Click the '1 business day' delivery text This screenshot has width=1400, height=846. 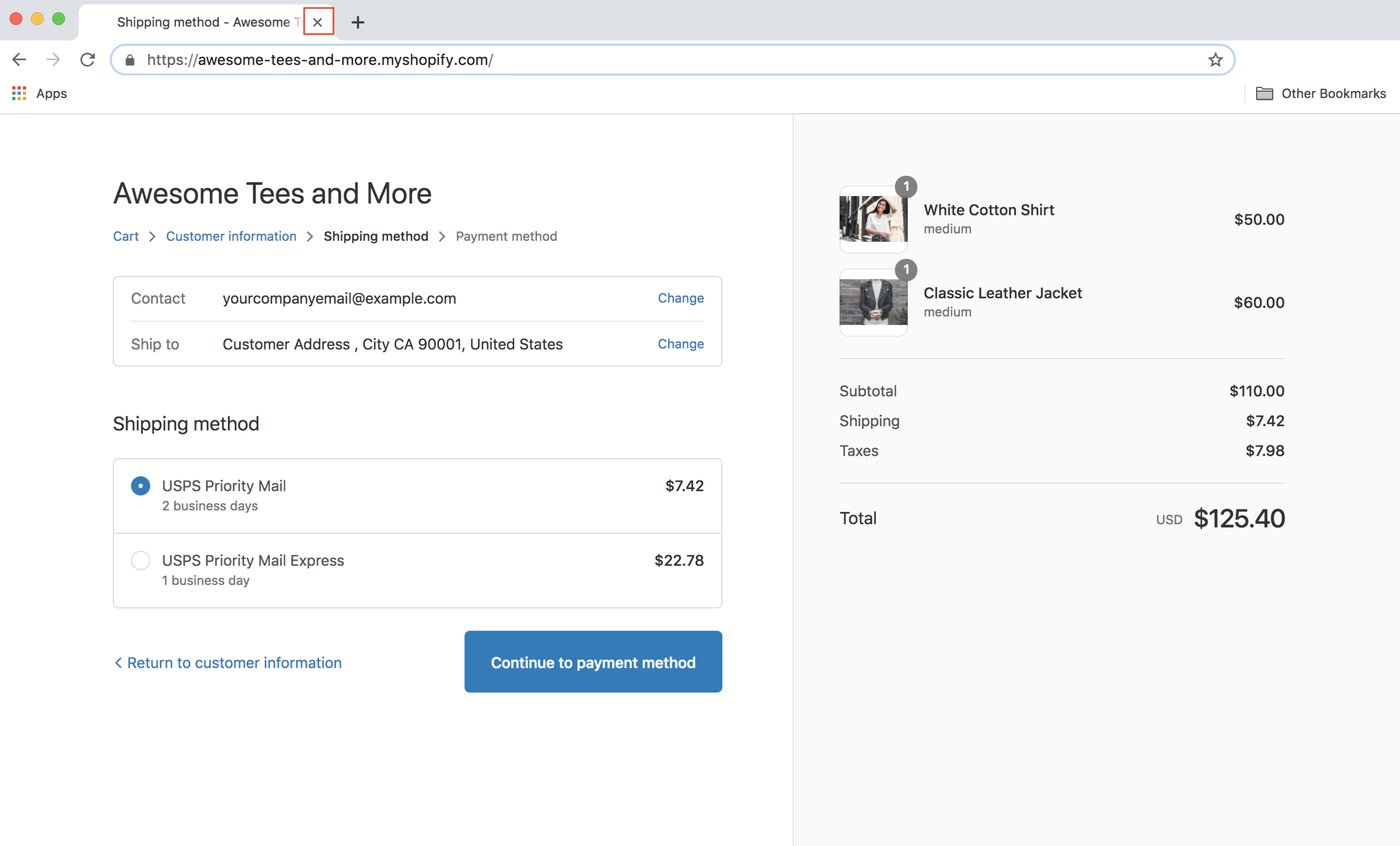(x=206, y=580)
